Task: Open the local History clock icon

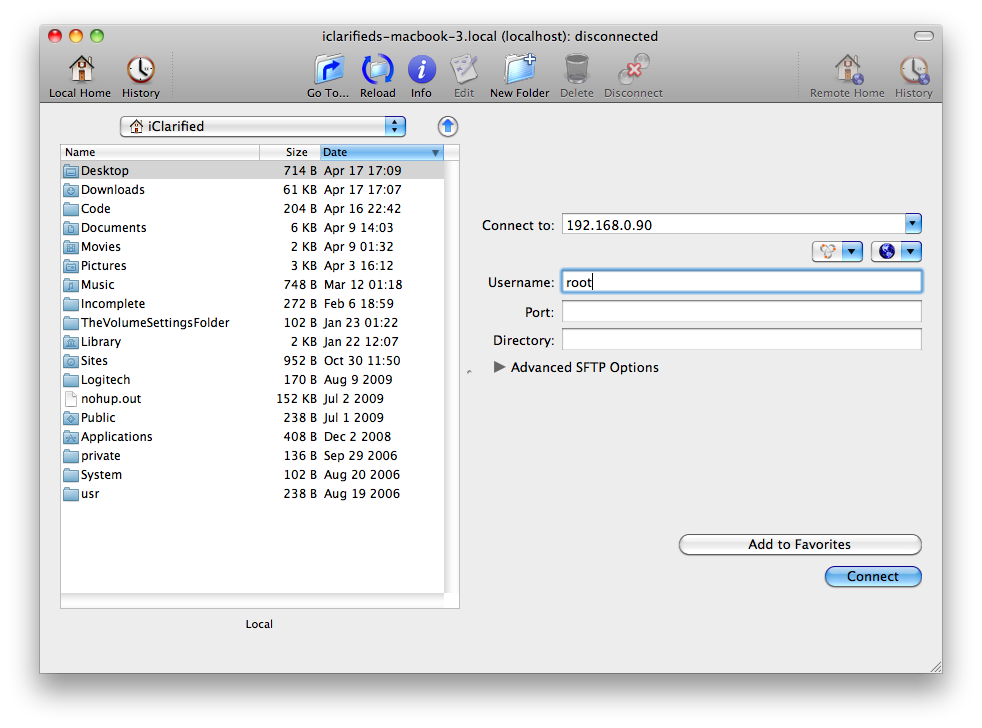Action: pos(140,71)
